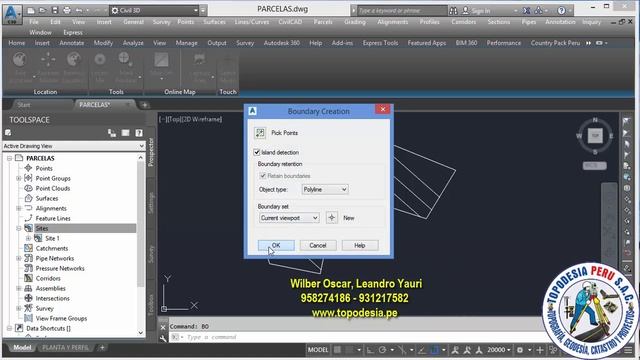Screen dimensions: 640x360
Task: Click the Undo arrow quick access icon
Action: tap(79, 10)
